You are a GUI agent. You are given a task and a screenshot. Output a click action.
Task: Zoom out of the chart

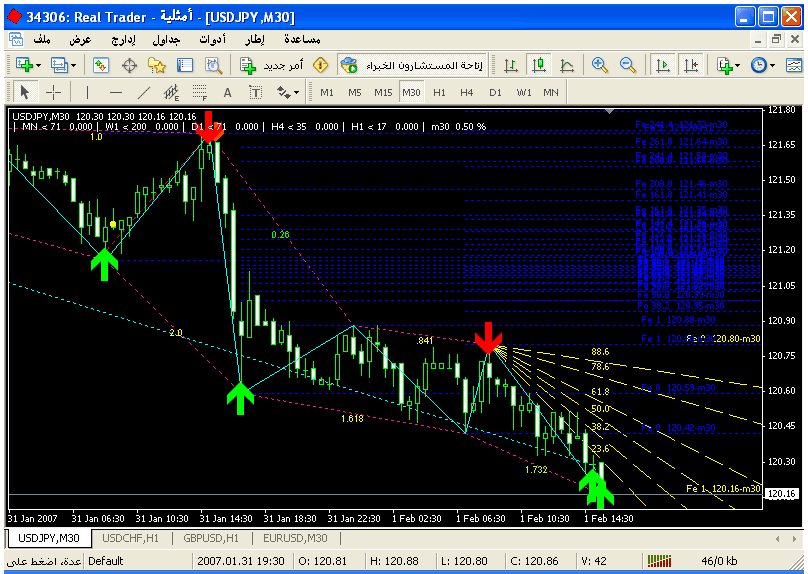(628, 64)
